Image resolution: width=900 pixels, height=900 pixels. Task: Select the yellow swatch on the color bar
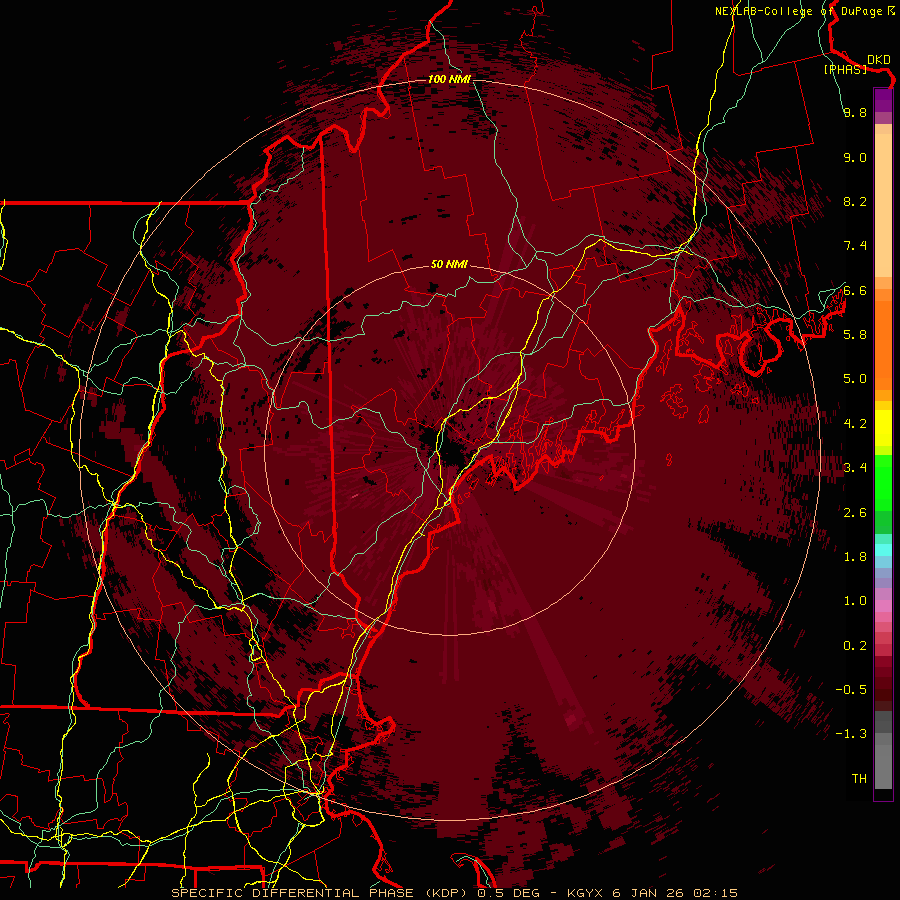(883, 428)
